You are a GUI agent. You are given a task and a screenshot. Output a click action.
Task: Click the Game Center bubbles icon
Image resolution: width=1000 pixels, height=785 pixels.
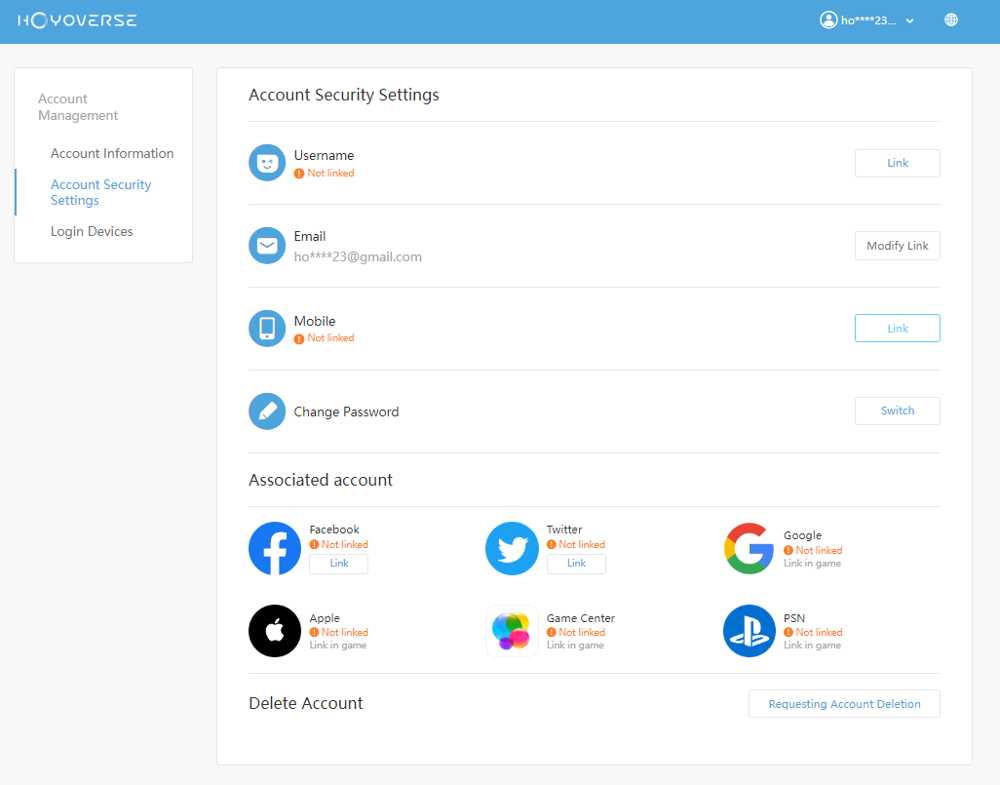tap(511, 631)
